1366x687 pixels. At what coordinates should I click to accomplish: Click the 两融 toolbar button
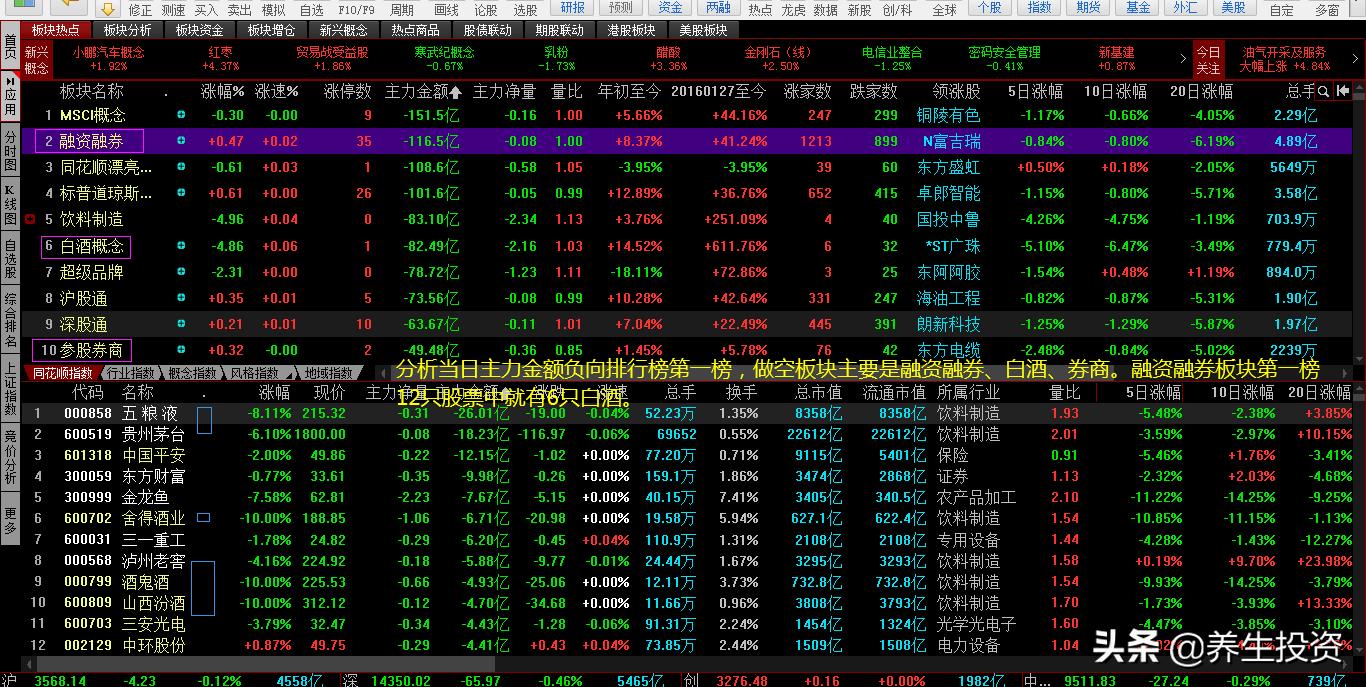point(718,8)
